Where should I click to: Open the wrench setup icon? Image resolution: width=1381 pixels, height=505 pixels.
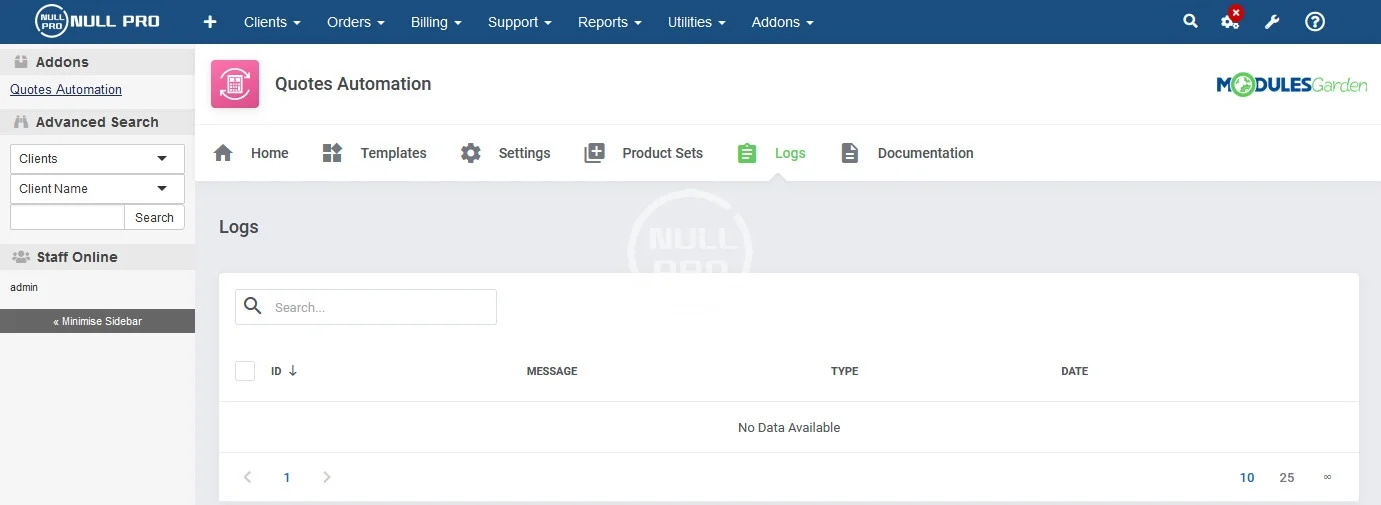point(1272,22)
